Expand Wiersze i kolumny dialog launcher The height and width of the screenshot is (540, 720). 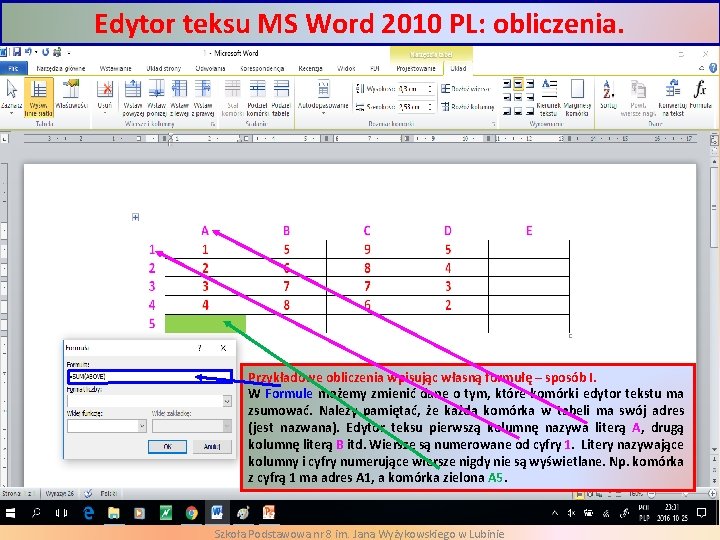[213, 124]
